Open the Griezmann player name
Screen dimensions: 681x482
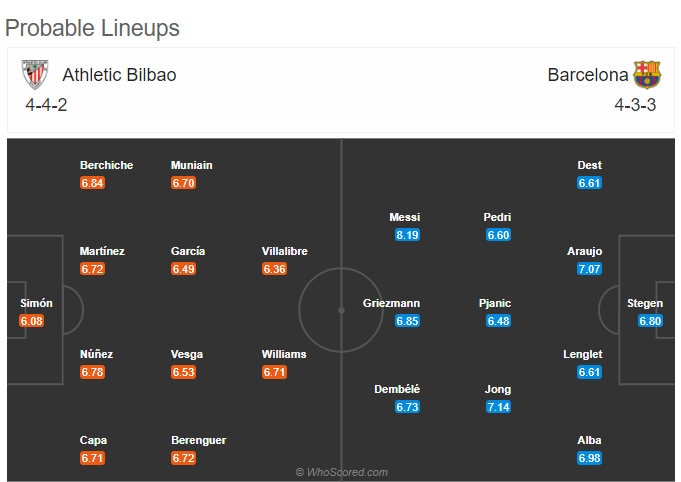click(x=391, y=303)
